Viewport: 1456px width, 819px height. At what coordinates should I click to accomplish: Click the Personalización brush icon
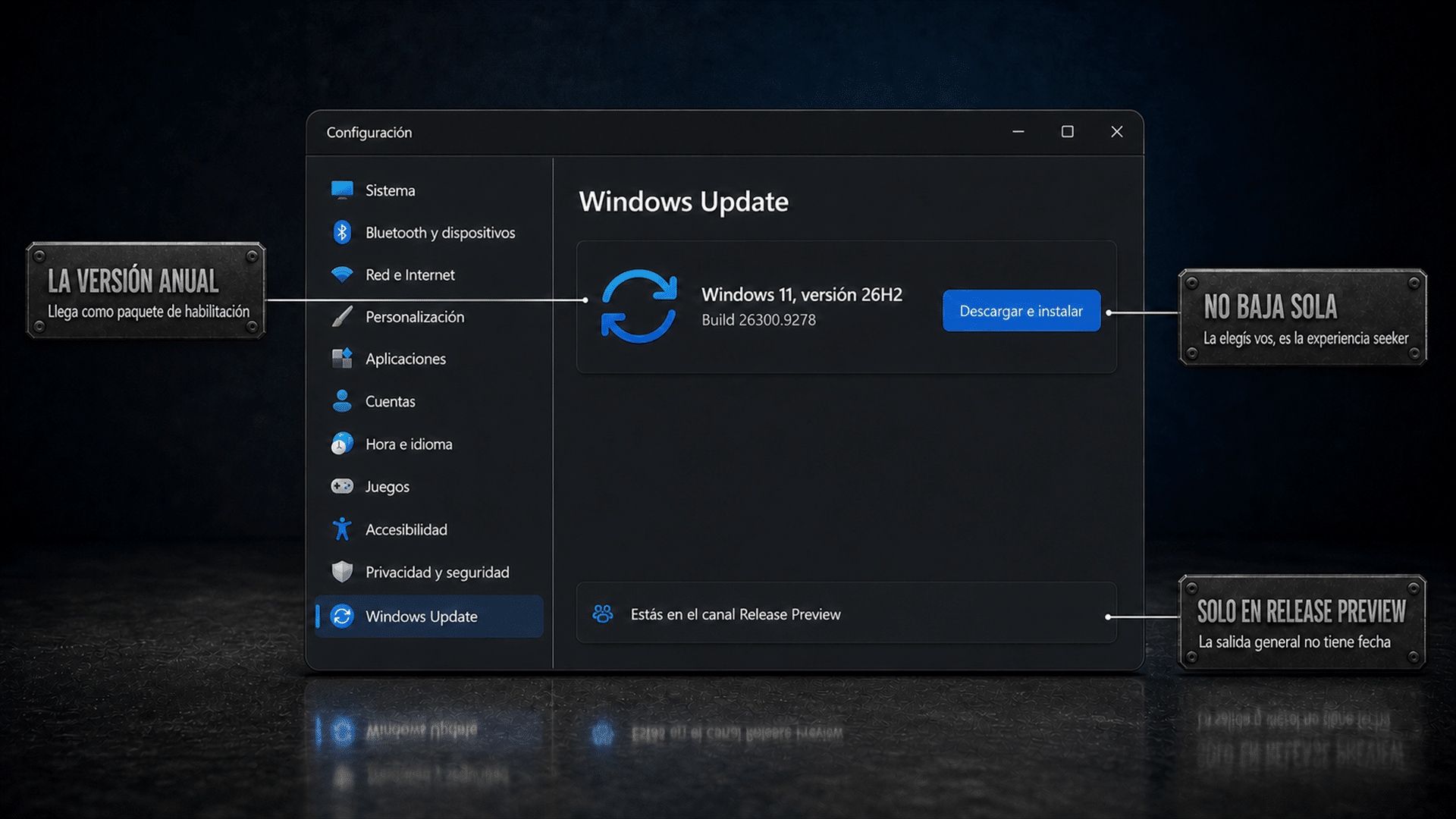pos(342,316)
